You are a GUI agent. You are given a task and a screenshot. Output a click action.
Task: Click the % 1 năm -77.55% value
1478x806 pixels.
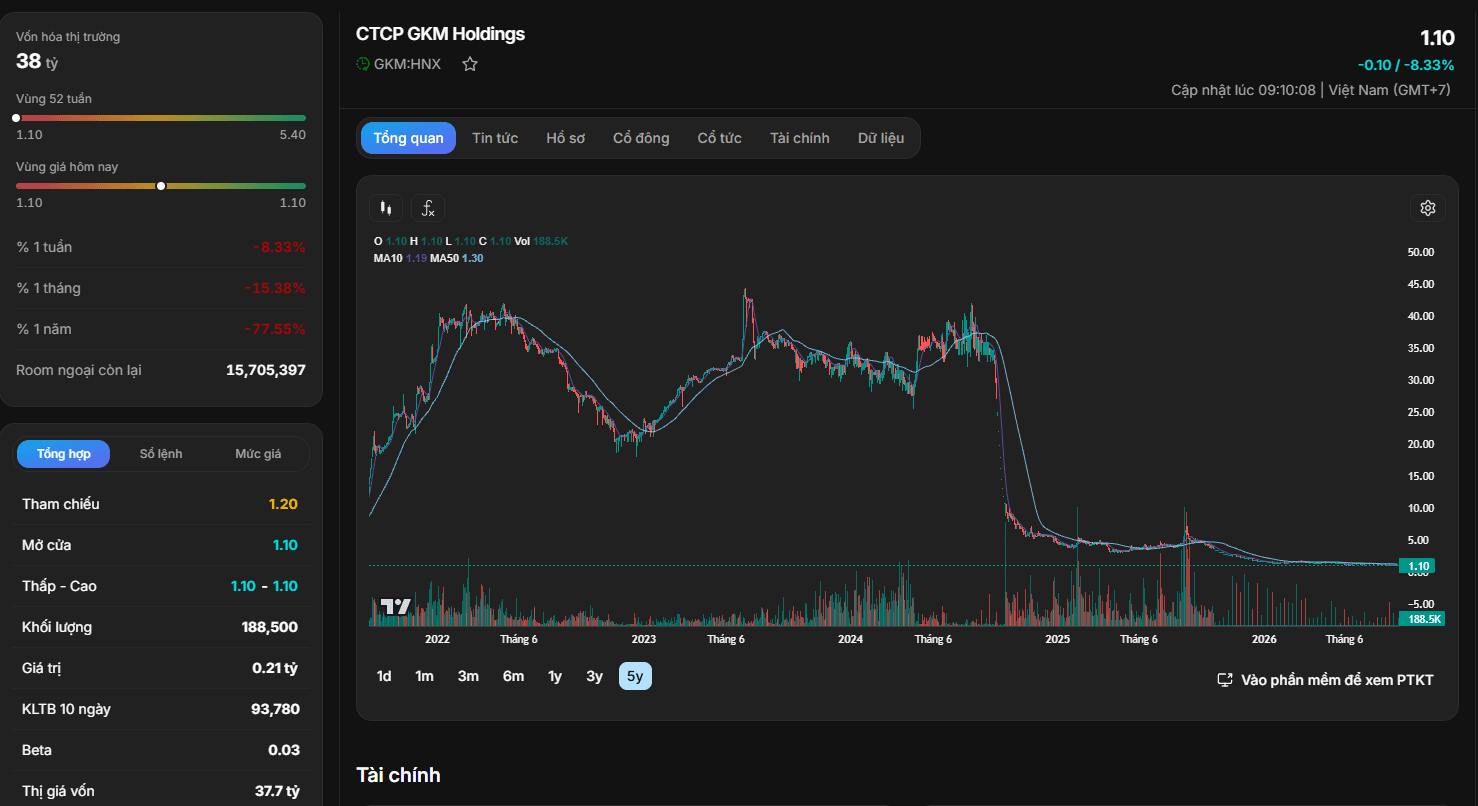[x=275, y=329]
